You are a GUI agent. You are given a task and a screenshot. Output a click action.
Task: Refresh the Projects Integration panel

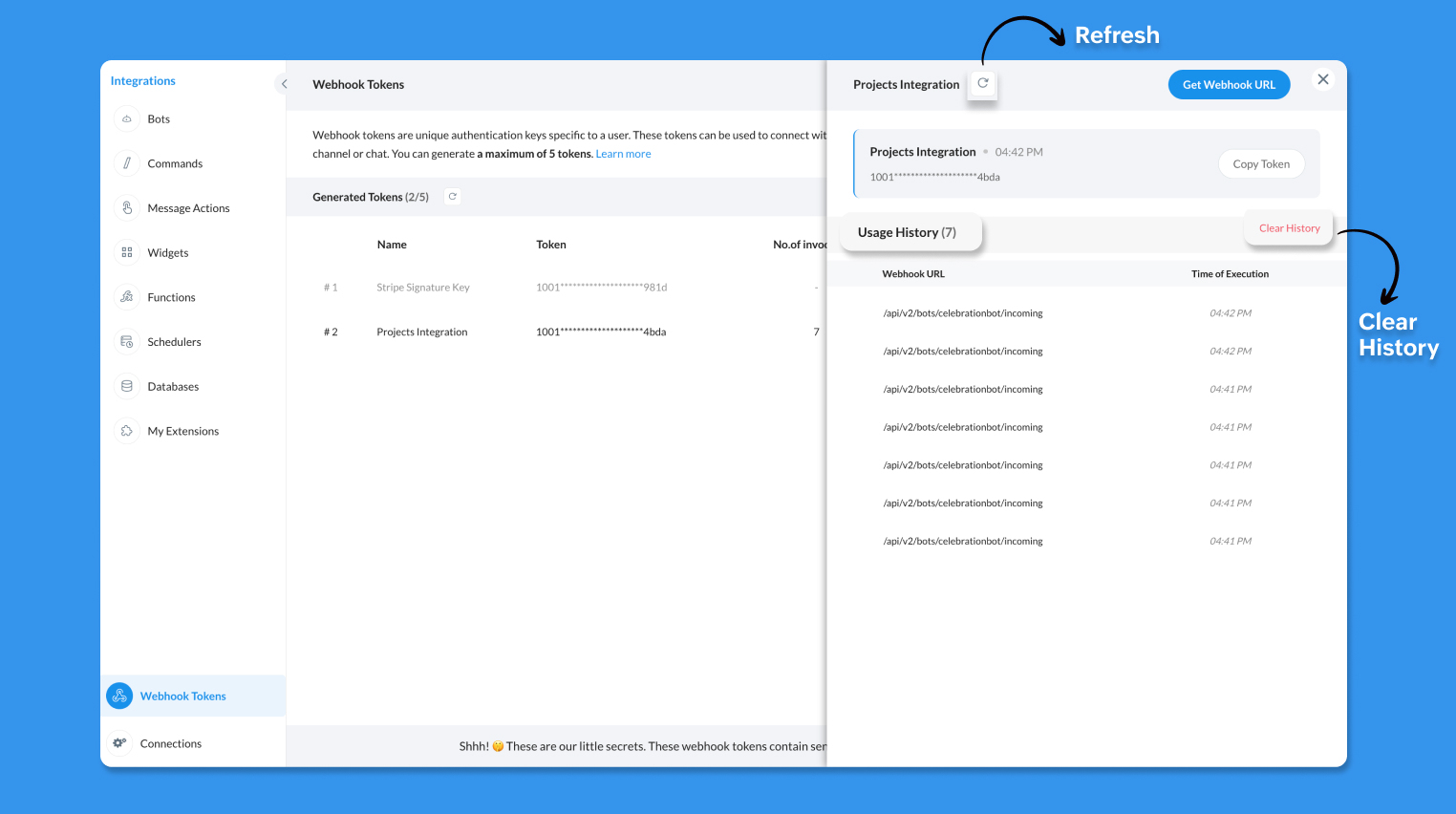(983, 84)
